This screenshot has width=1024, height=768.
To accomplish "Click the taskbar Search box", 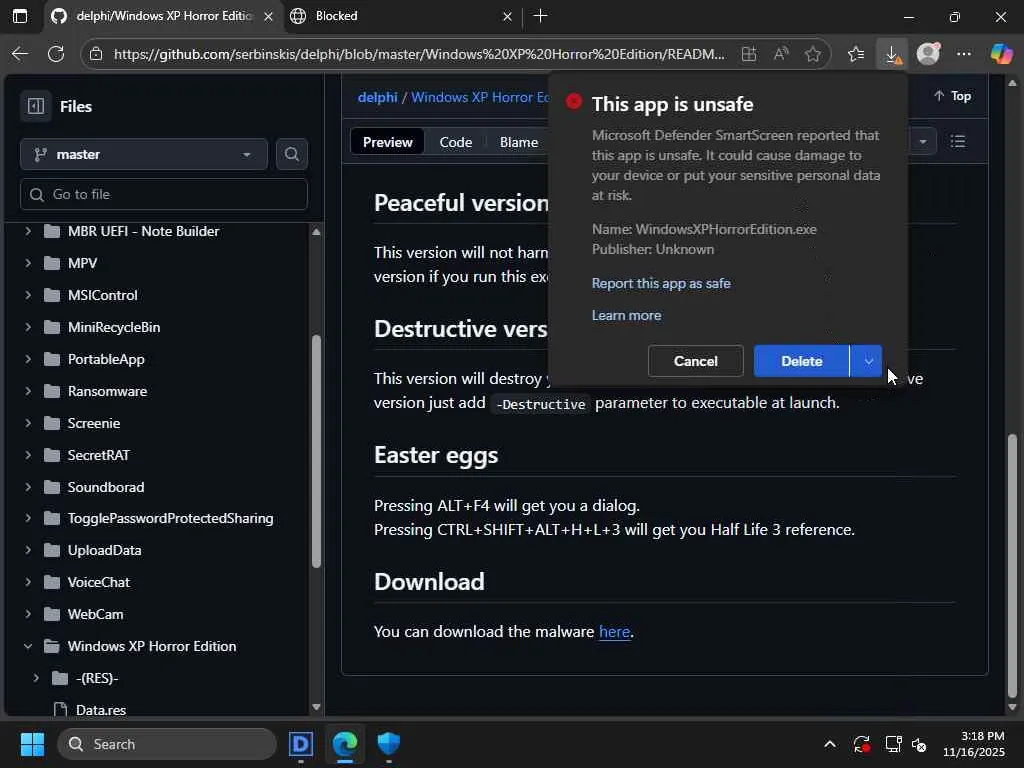I will (x=167, y=744).
